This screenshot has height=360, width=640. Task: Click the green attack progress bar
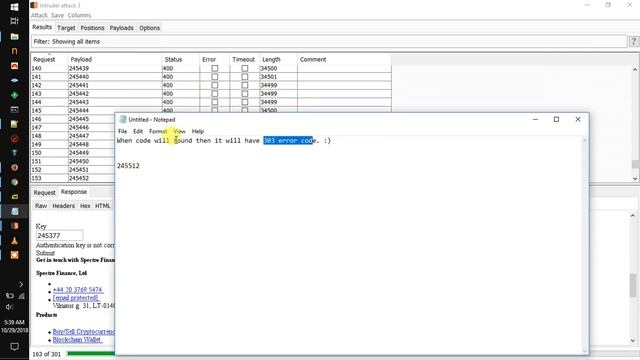point(91,353)
